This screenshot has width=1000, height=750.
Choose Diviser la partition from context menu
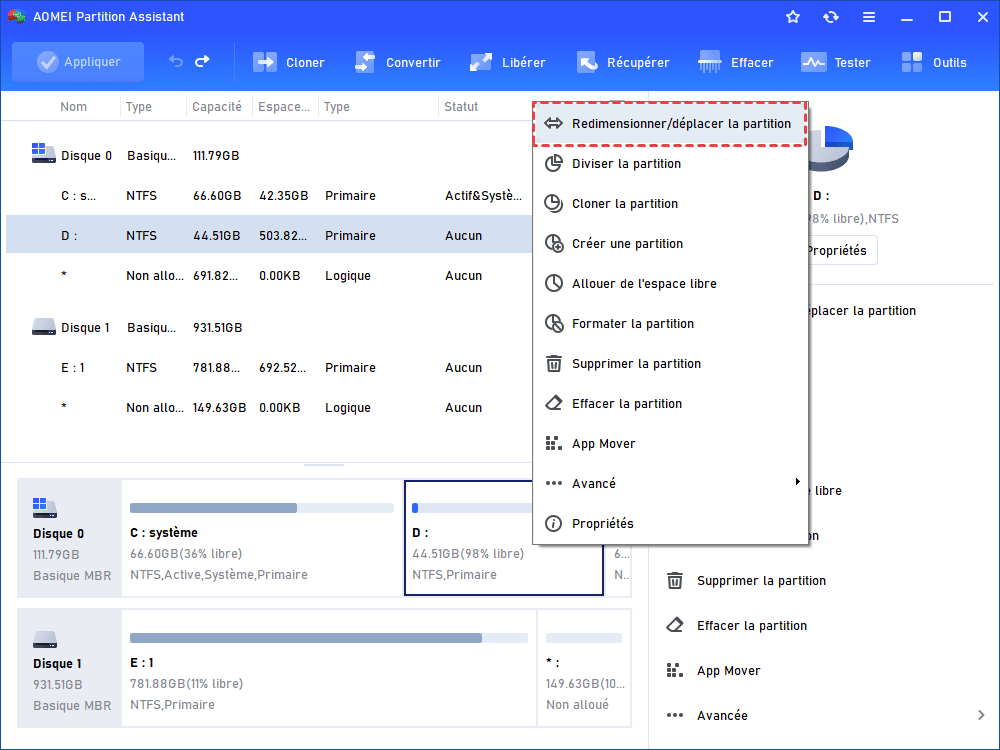coord(670,164)
